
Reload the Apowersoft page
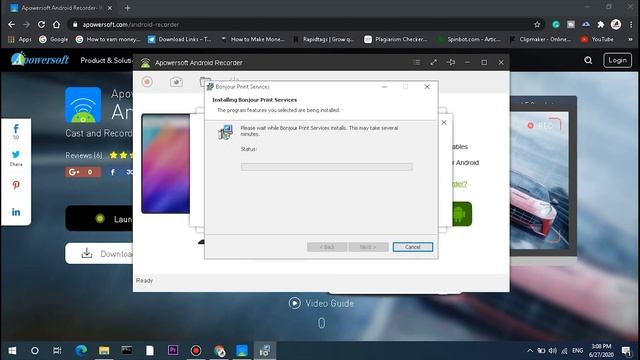(41, 24)
